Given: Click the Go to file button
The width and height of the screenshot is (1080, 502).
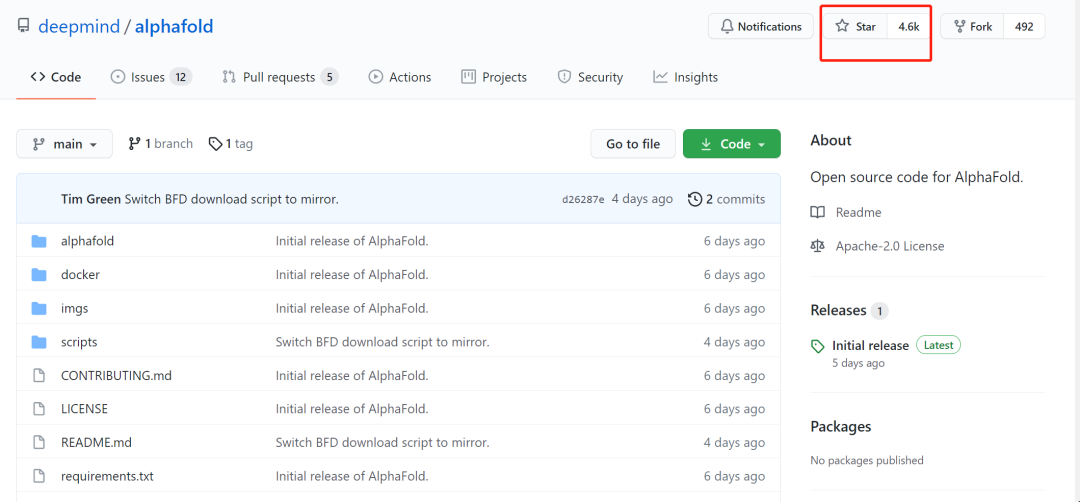Looking at the screenshot, I should point(633,144).
